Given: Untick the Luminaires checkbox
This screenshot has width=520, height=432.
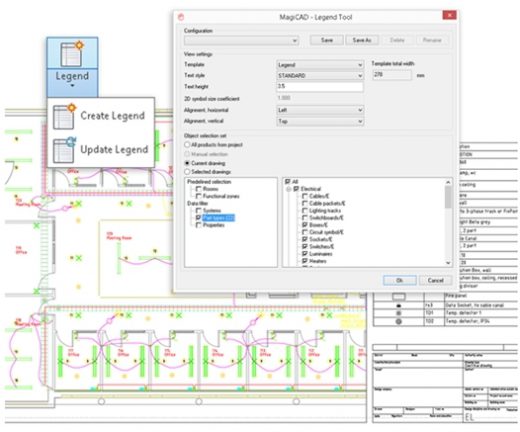Looking at the screenshot, I should [305, 254].
